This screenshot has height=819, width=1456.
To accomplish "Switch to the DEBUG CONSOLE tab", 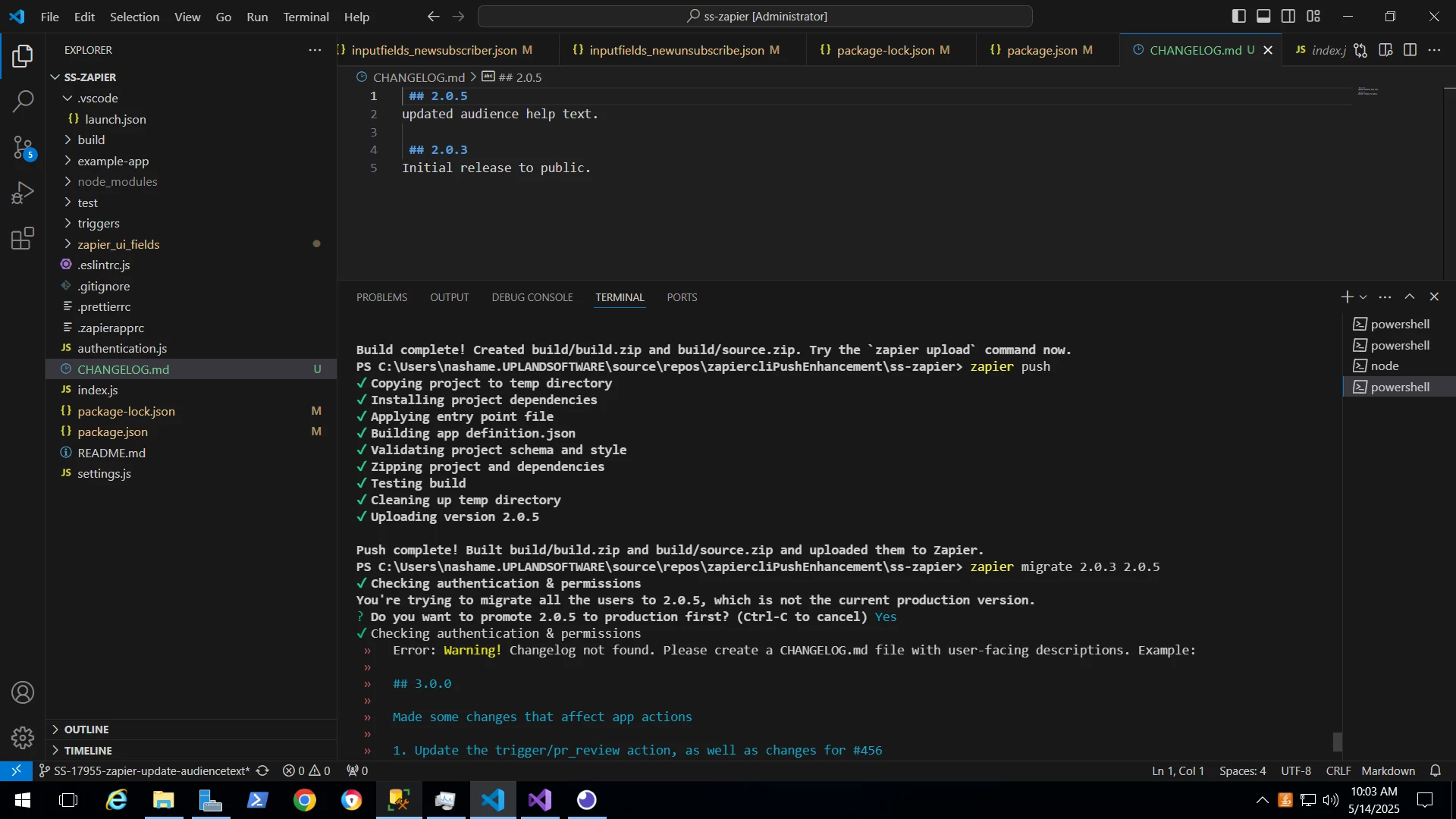I will pos(532,298).
